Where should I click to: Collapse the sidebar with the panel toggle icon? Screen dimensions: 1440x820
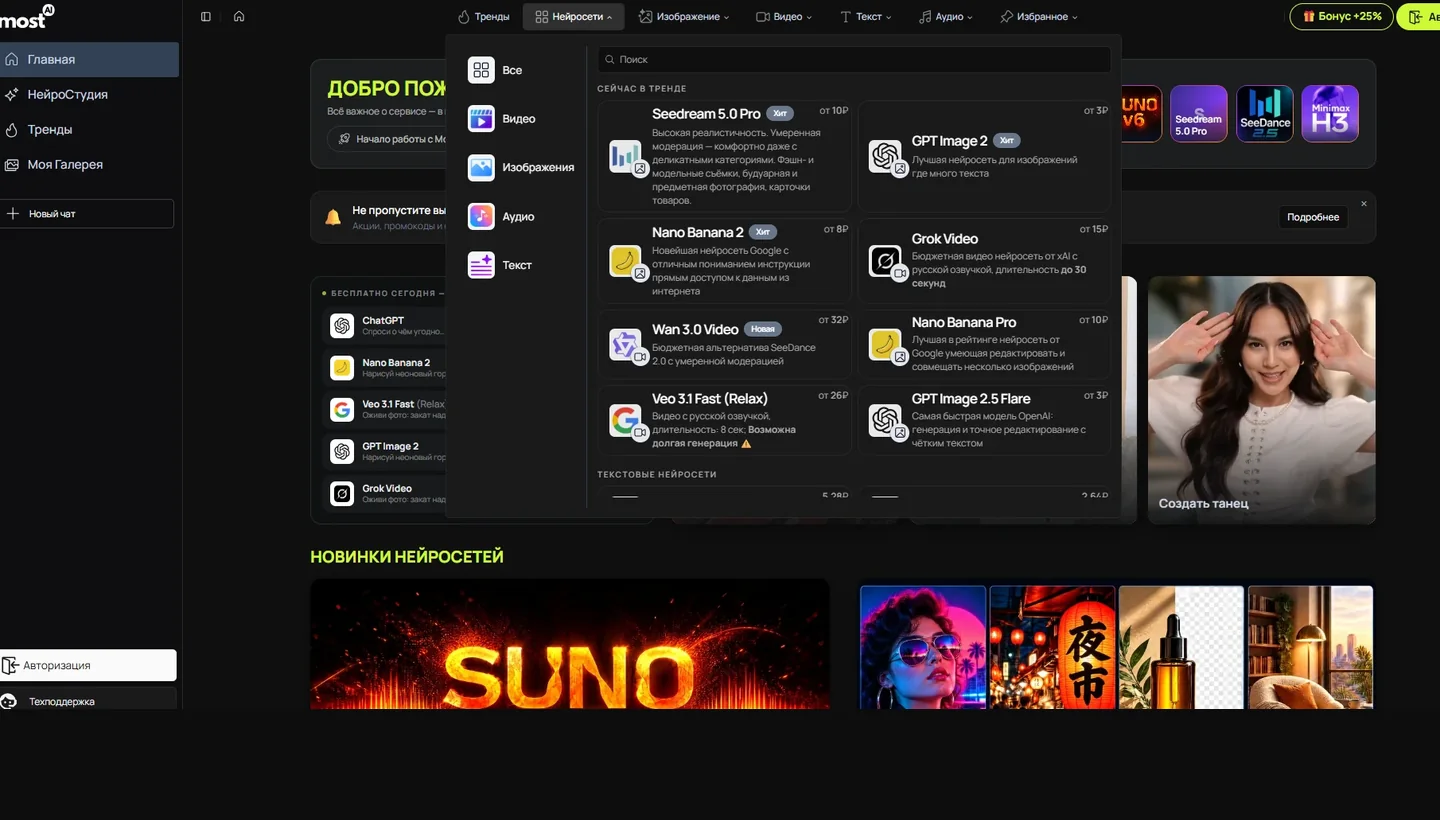(206, 17)
